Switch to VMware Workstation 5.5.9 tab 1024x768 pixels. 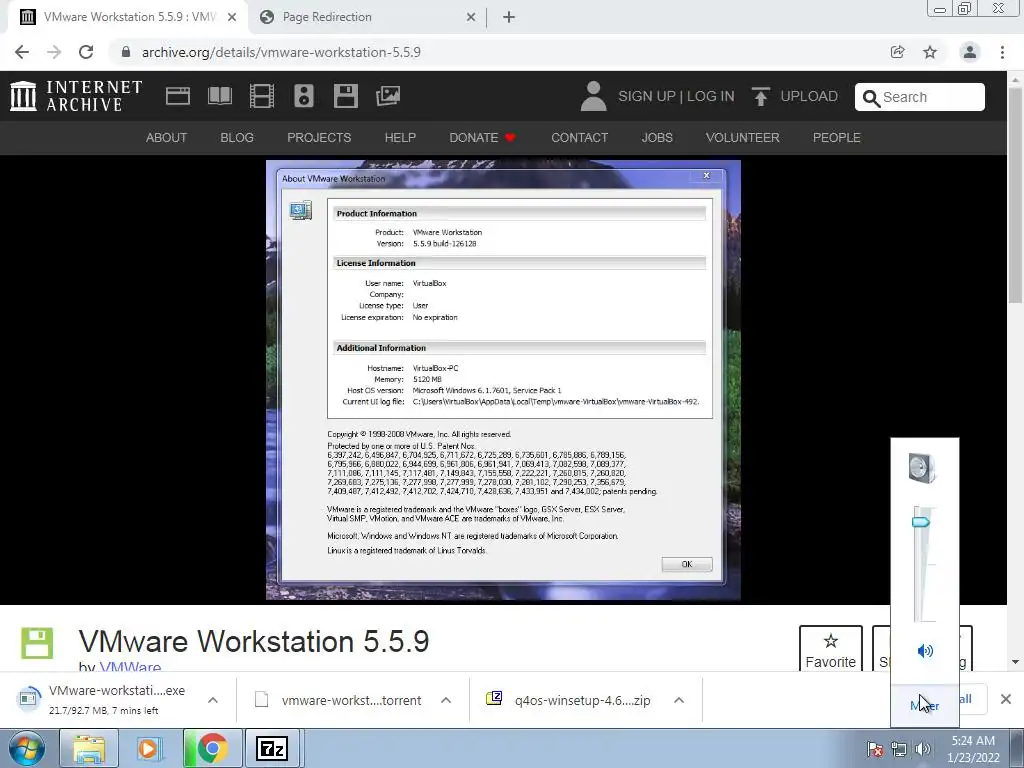point(126,17)
